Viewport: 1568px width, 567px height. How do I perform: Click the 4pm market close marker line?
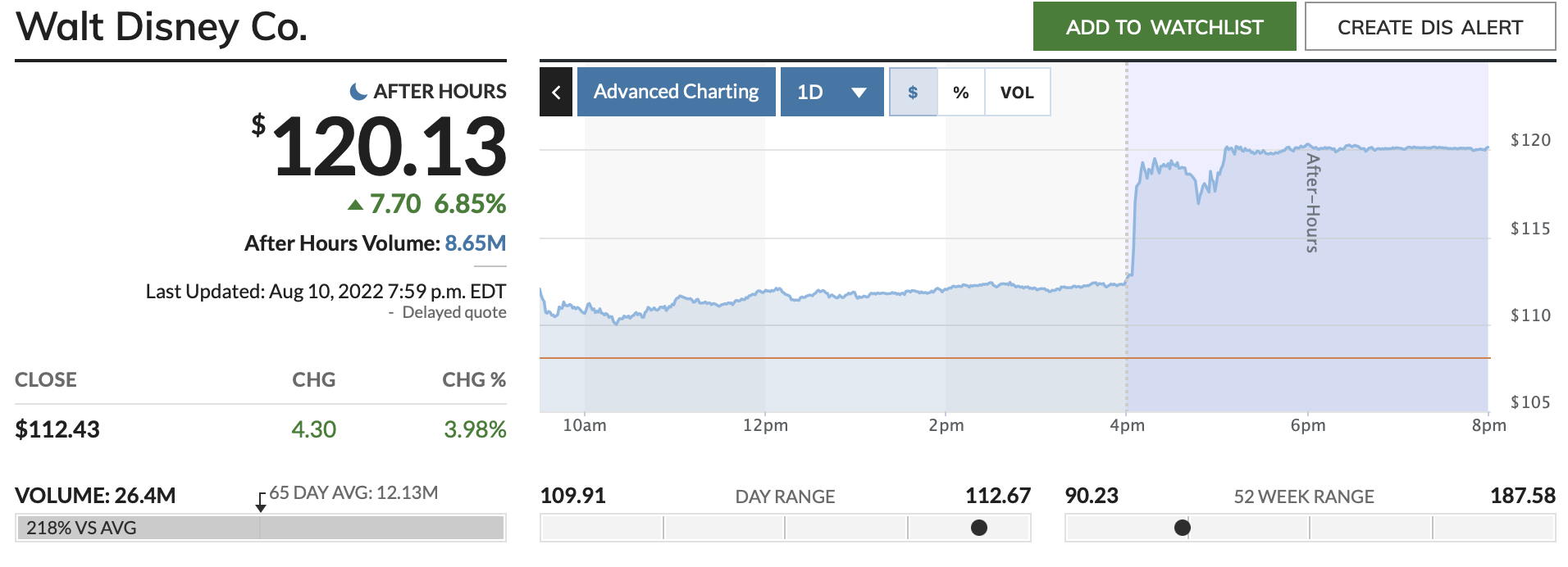click(1127, 344)
